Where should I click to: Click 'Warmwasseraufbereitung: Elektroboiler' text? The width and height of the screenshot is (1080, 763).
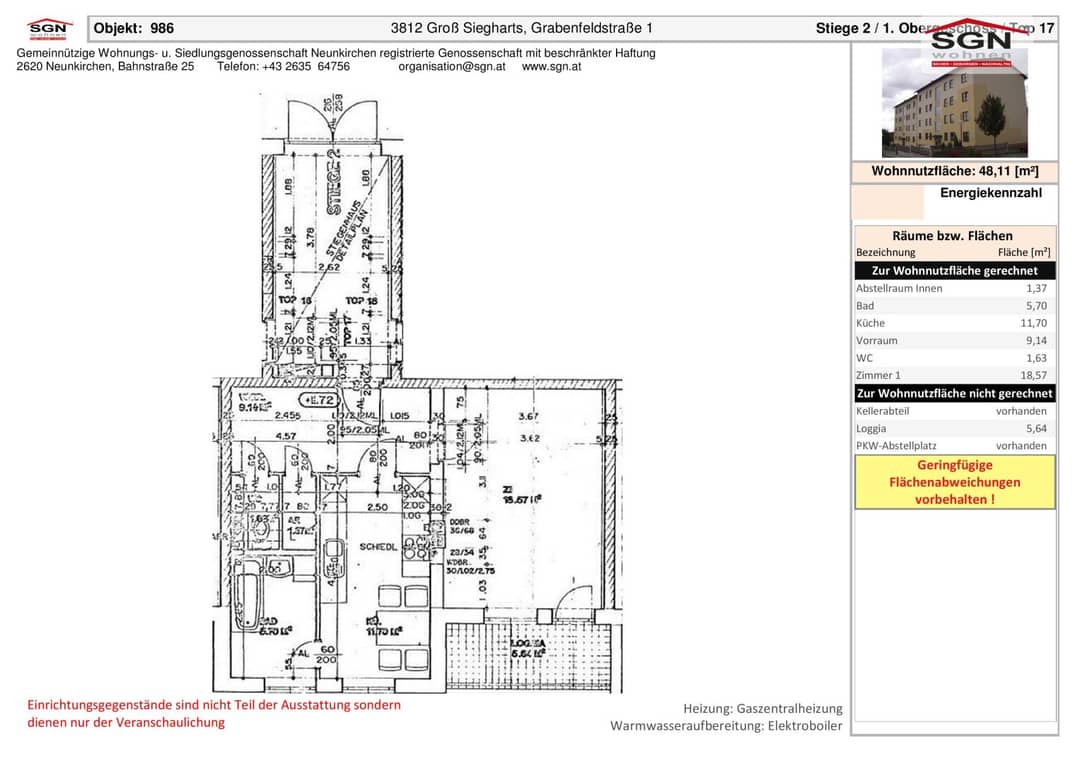tap(726, 726)
